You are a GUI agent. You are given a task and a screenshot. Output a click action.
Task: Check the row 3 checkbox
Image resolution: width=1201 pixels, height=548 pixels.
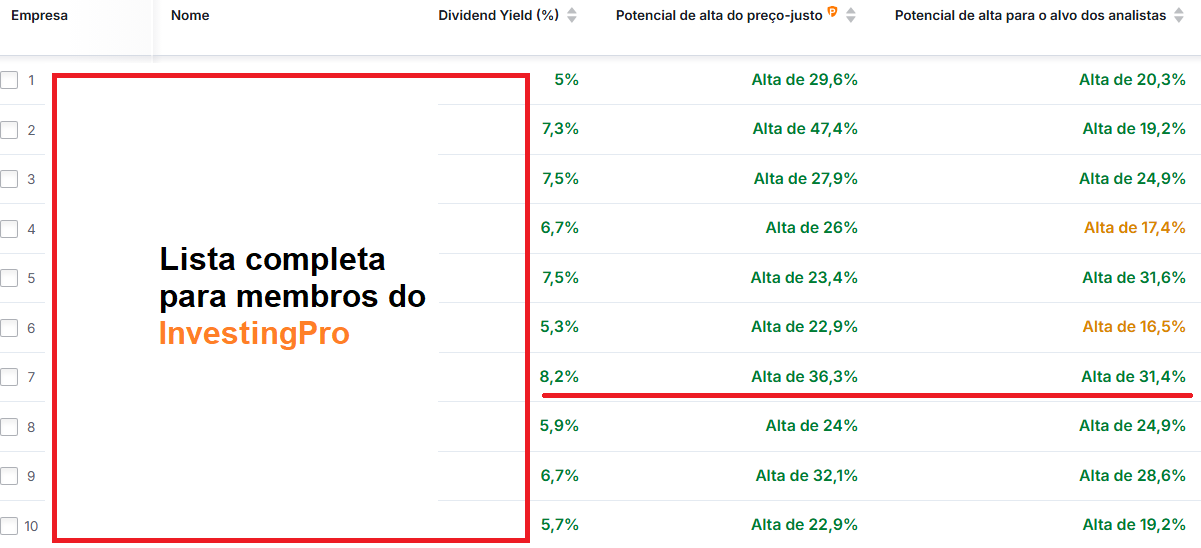(x=10, y=179)
